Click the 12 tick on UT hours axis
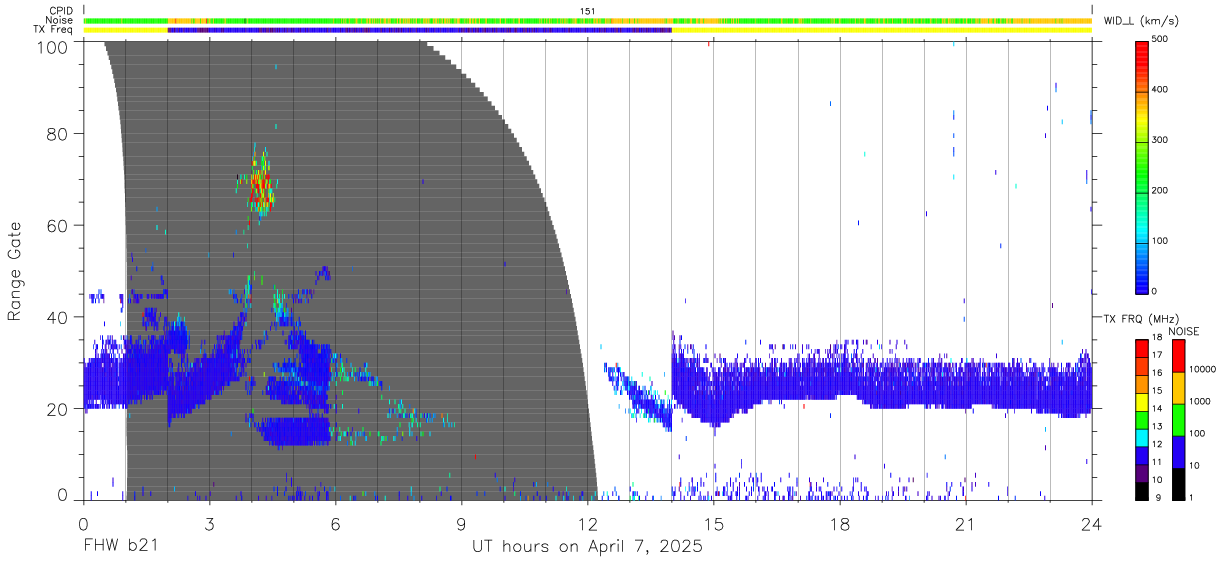Image resolution: width=1228 pixels, height=567 pixels. pos(587,524)
